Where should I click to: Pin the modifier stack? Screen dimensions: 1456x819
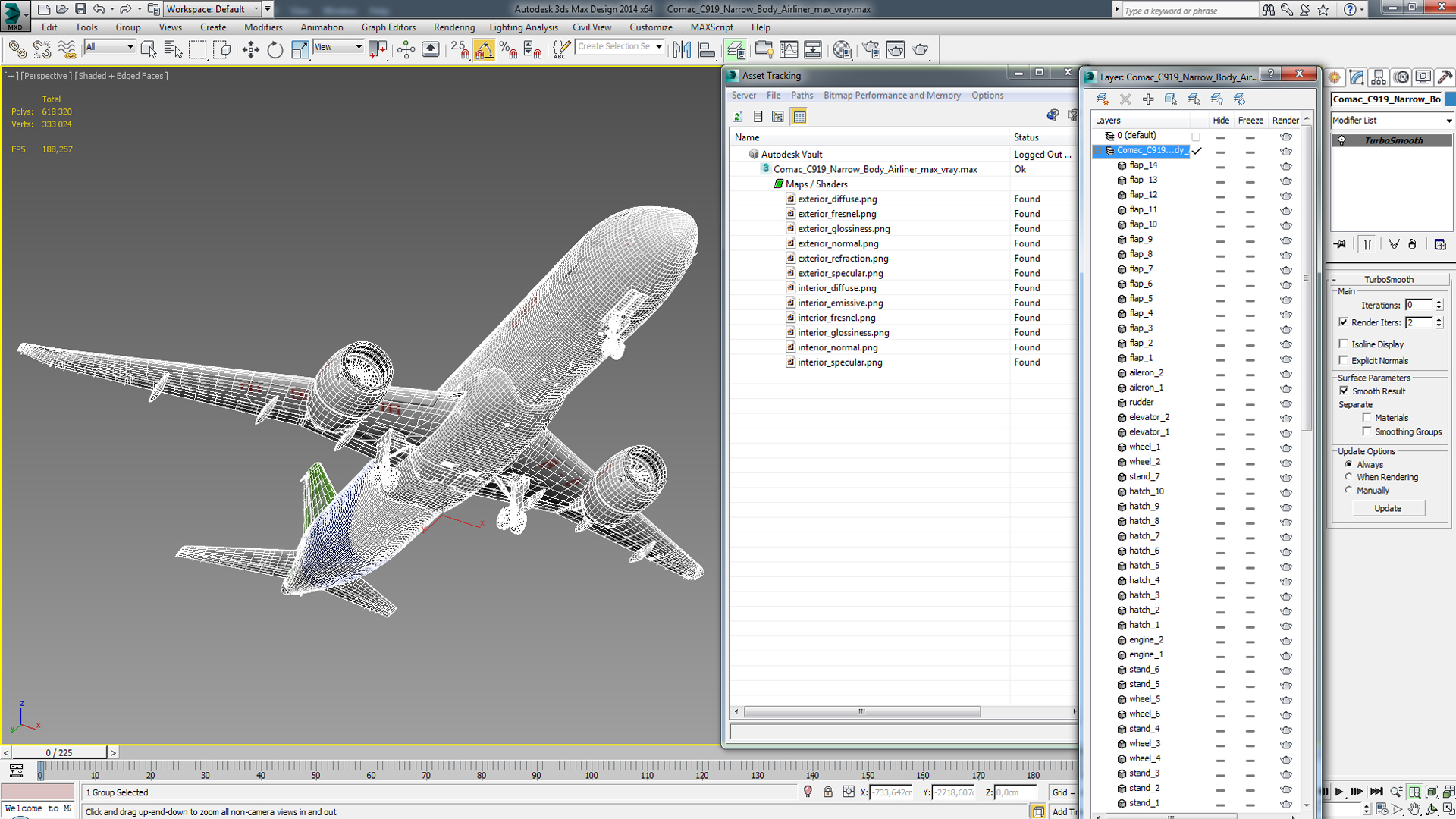coord(1341,244)
